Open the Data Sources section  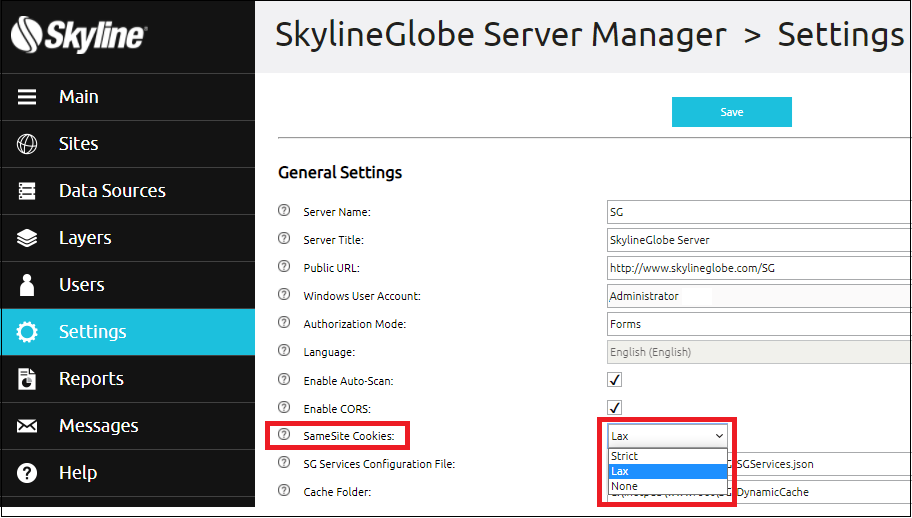(x=128, y=191)
